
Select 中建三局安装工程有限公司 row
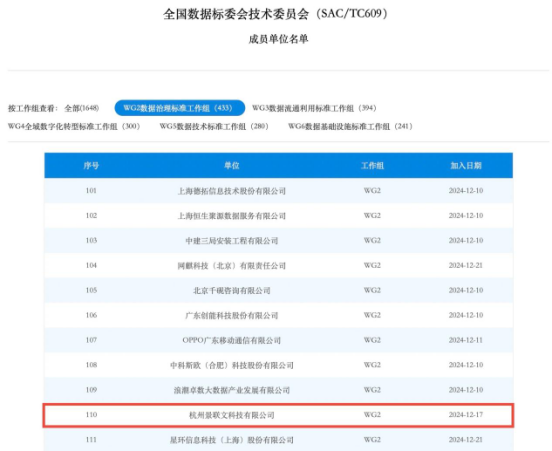tap(278, 240)
